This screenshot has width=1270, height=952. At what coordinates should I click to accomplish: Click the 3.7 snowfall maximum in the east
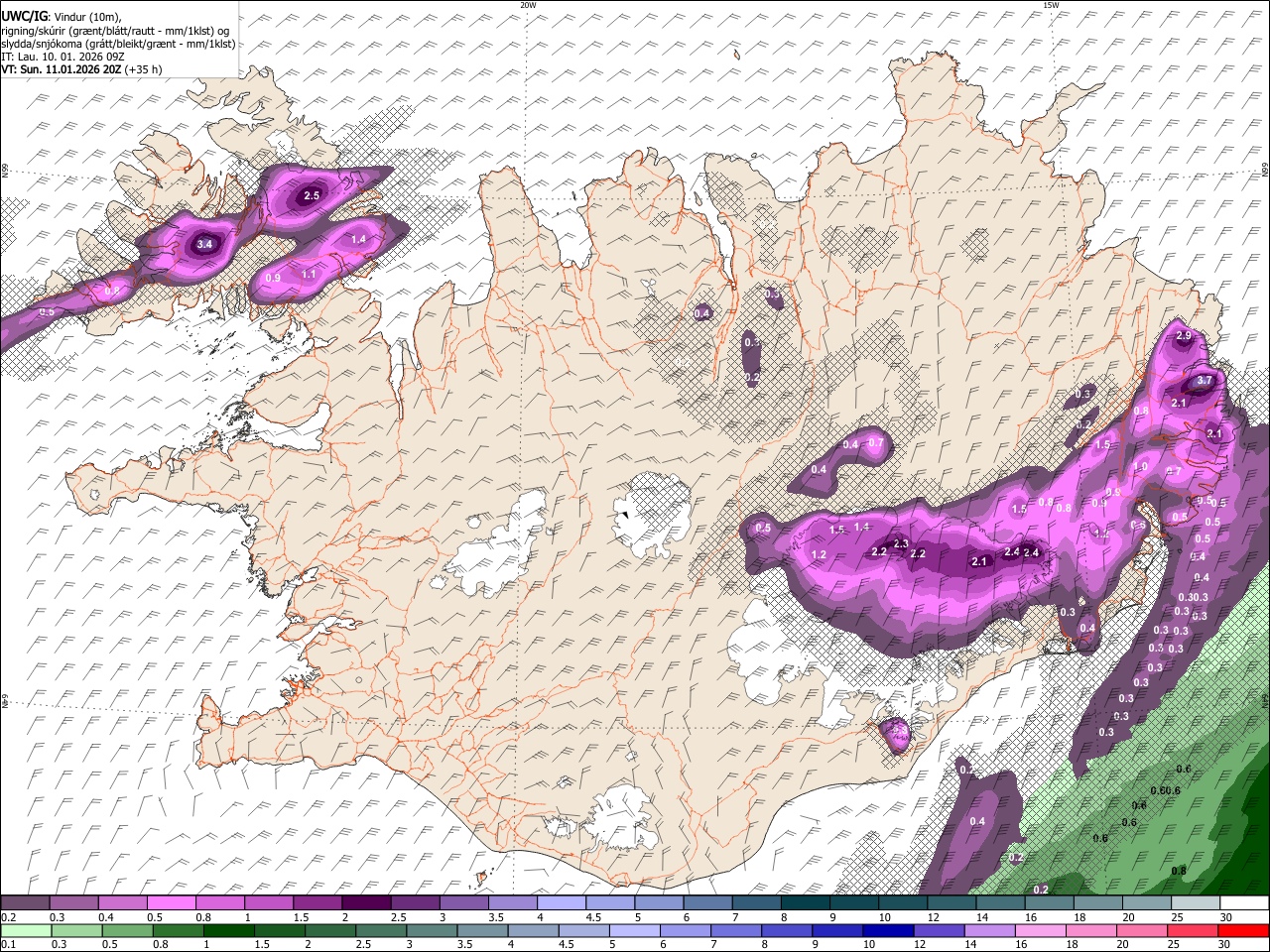[1205, 381]
